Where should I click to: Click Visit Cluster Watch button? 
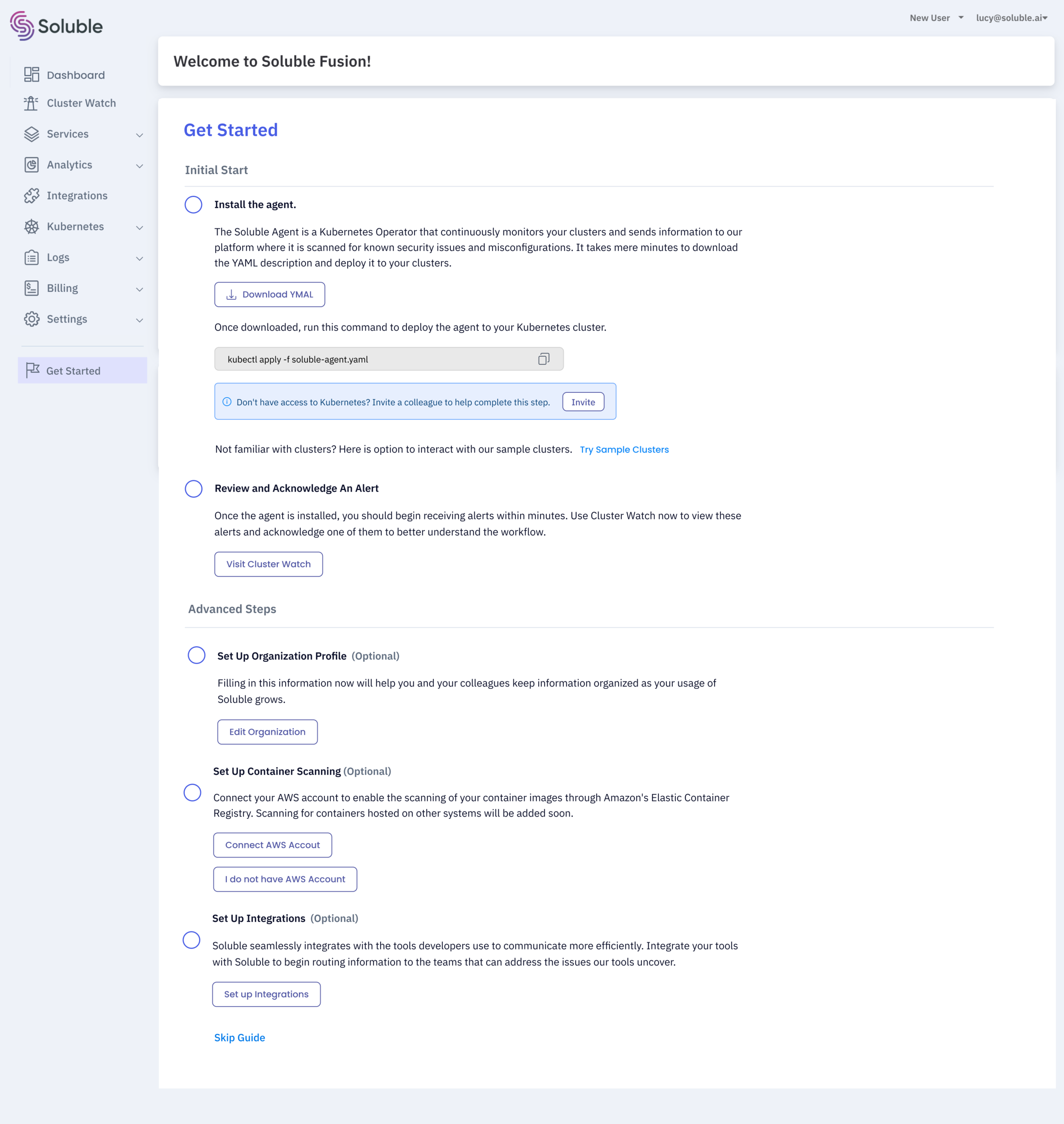[268, 564]
